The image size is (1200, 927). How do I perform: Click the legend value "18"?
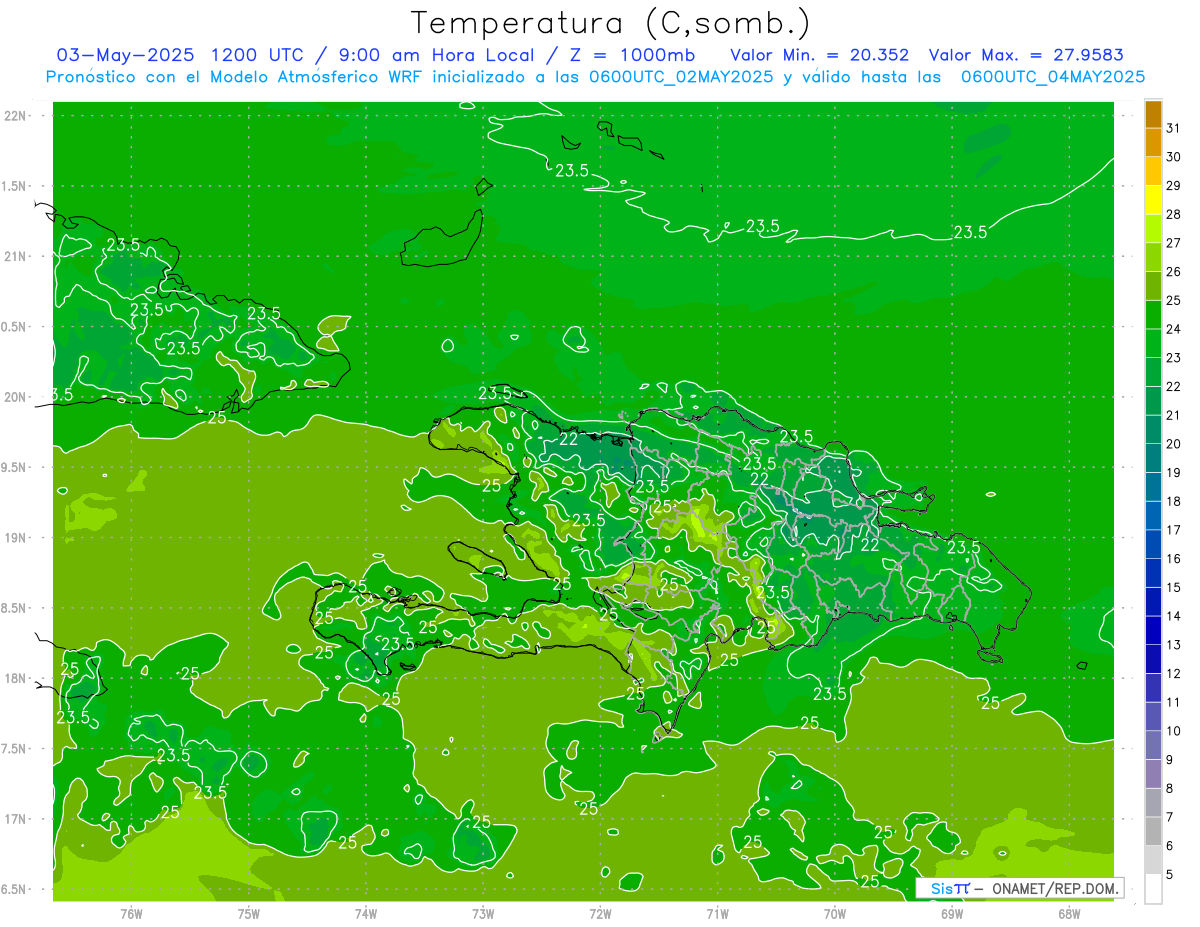point(1173,501)
